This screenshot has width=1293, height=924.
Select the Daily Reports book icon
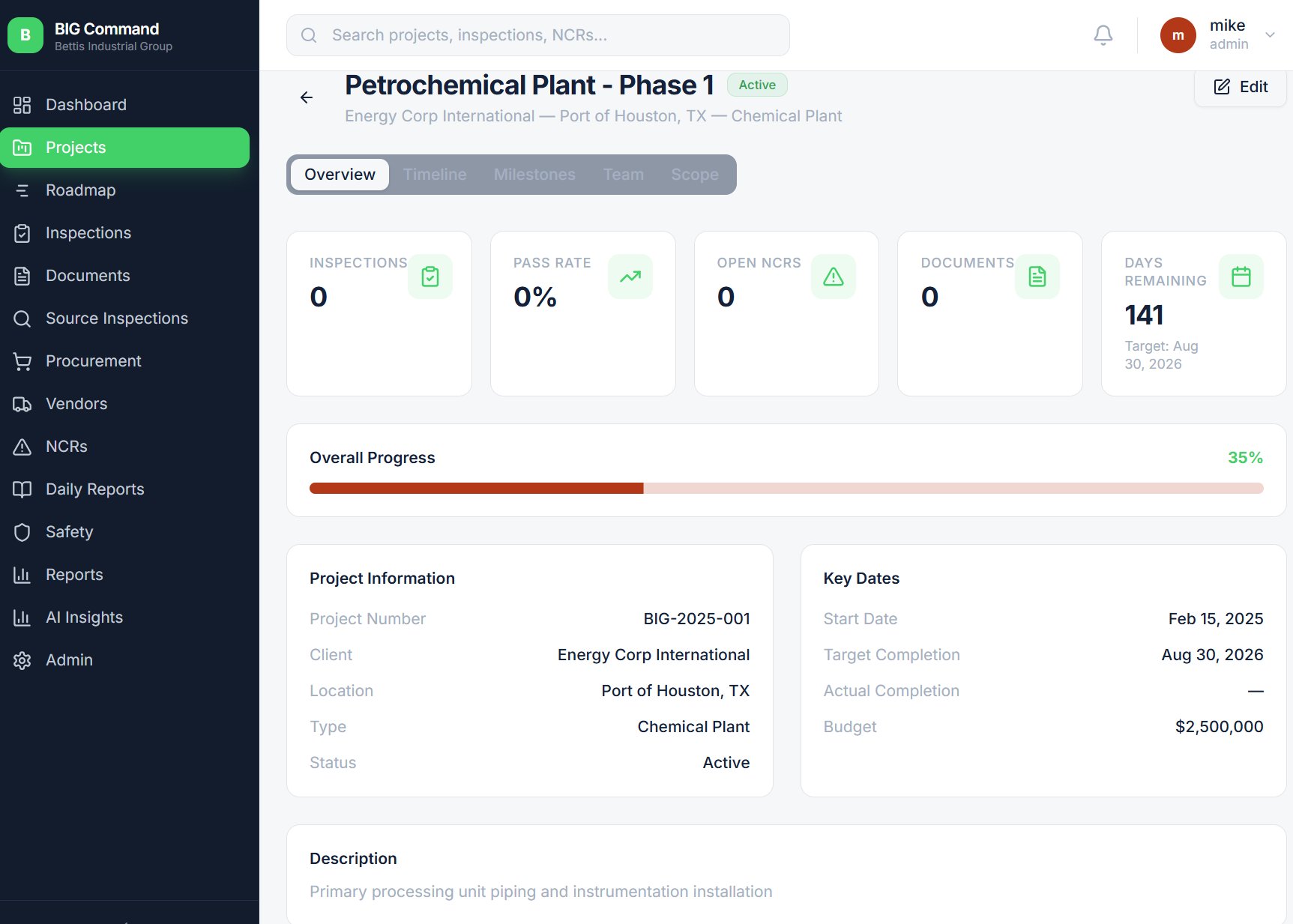(22, 489)
